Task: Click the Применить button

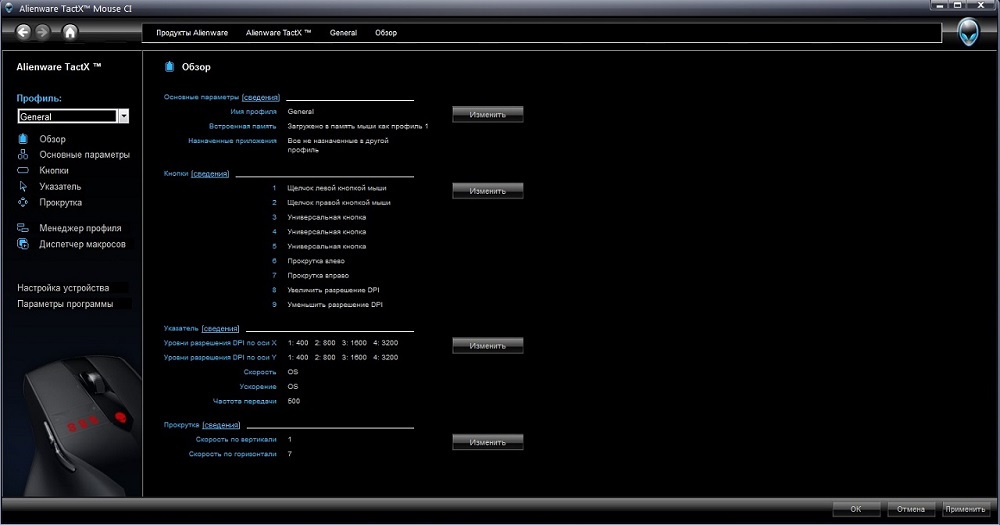Action: (966, 509)
